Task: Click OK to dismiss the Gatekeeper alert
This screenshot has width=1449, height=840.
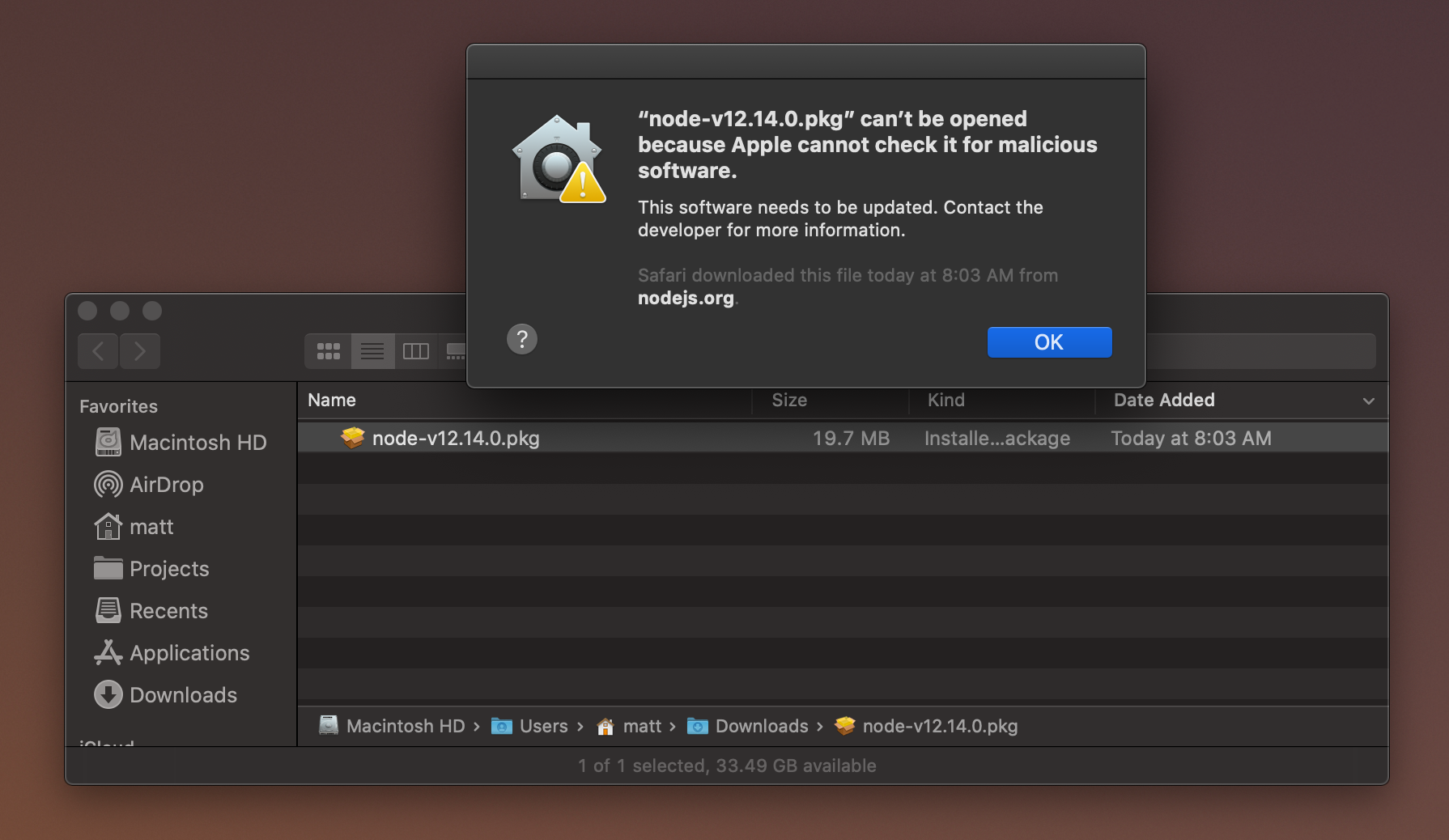Action: (1049, 342)
